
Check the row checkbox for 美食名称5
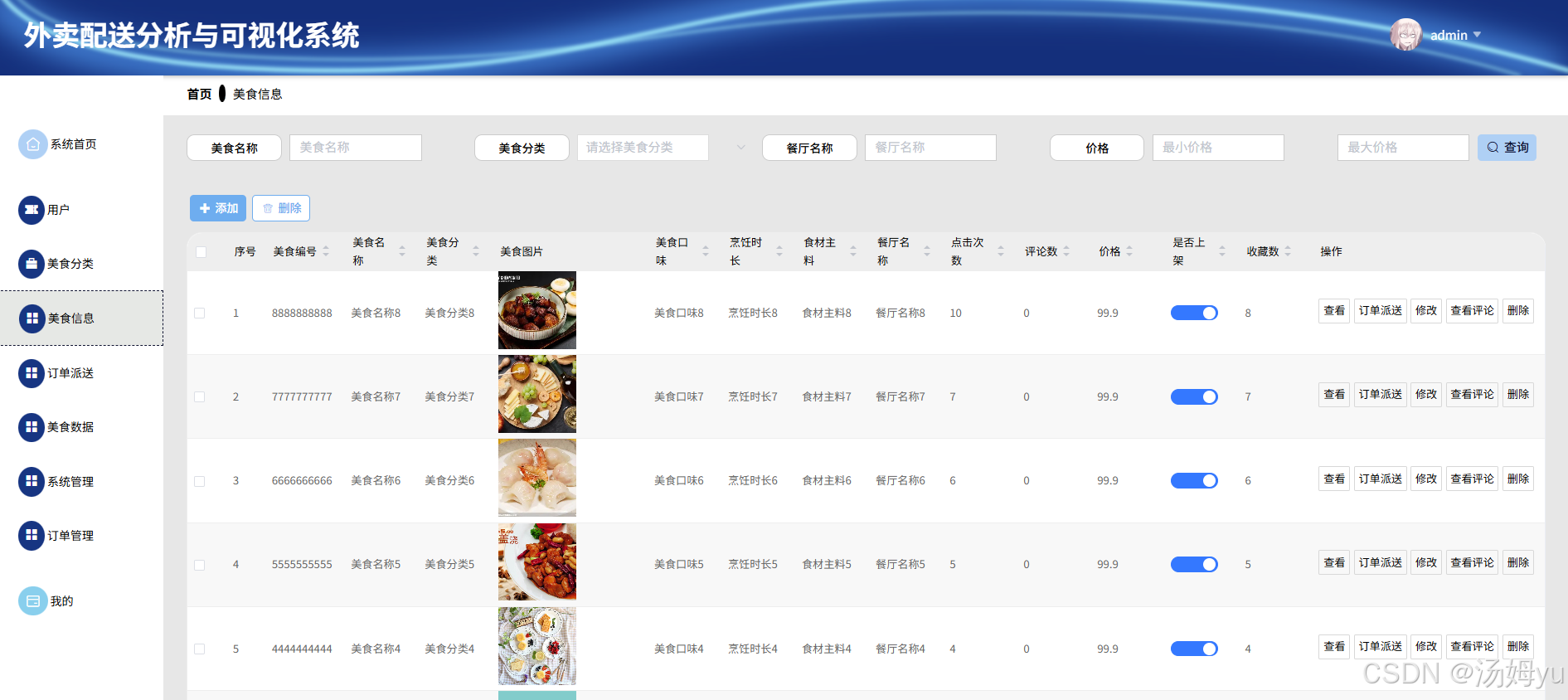pos(200,565)
